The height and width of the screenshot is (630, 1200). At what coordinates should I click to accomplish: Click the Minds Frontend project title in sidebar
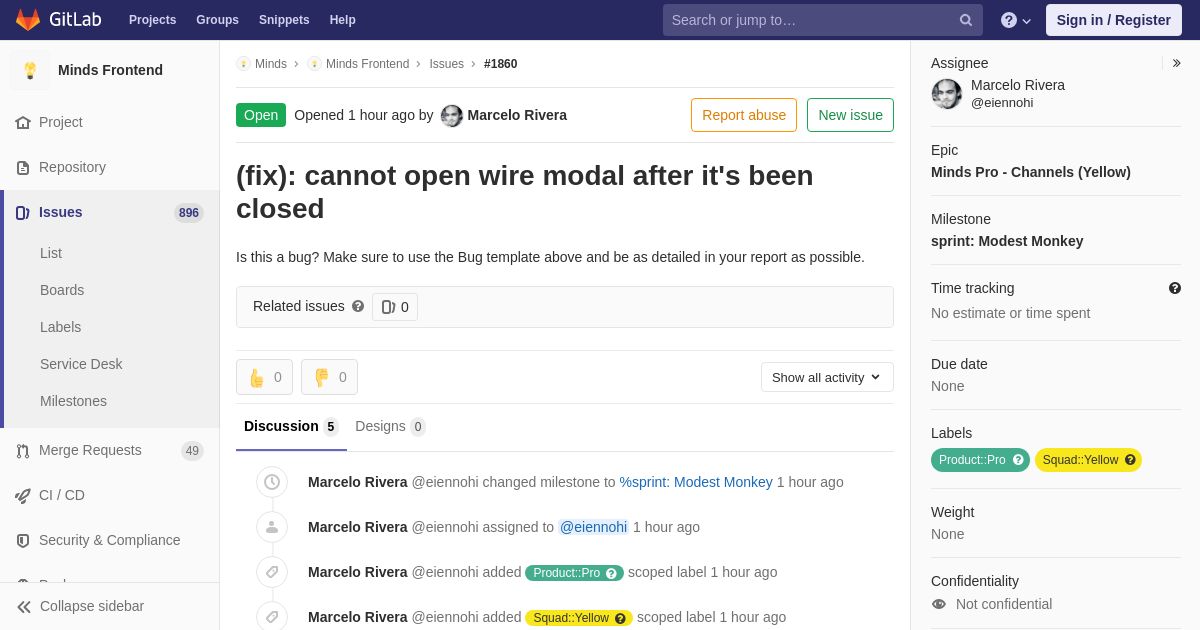tap(110, 70)
